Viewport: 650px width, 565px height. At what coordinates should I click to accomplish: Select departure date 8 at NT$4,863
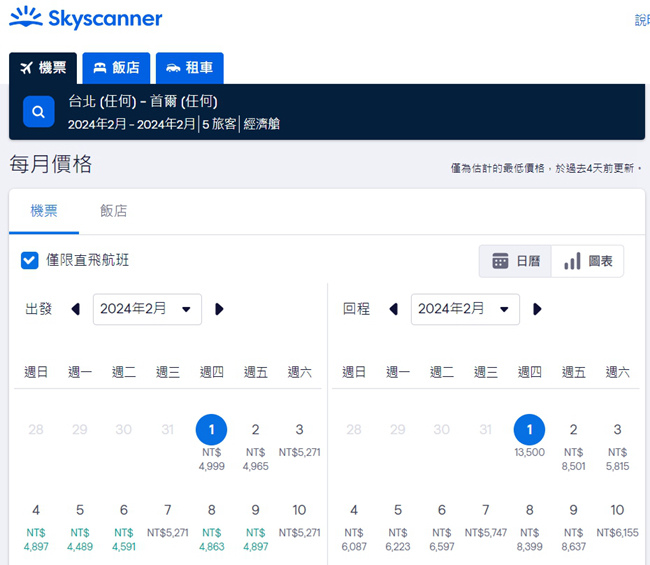point(211,529)
